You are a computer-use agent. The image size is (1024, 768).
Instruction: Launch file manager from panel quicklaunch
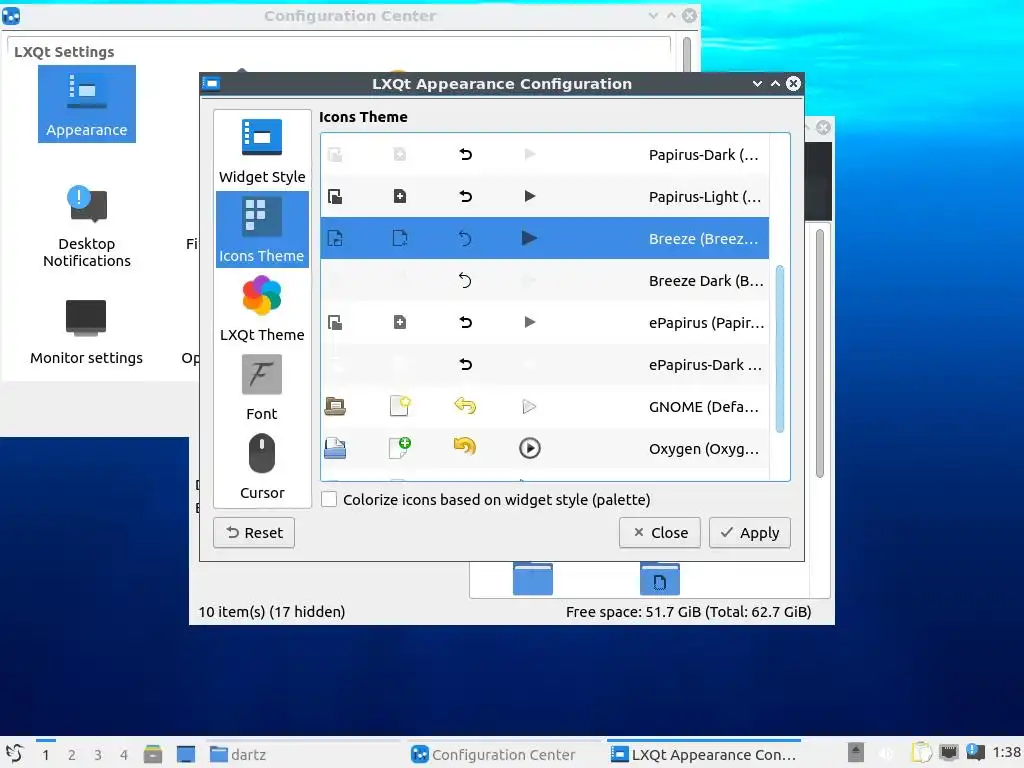click(153, 754)
